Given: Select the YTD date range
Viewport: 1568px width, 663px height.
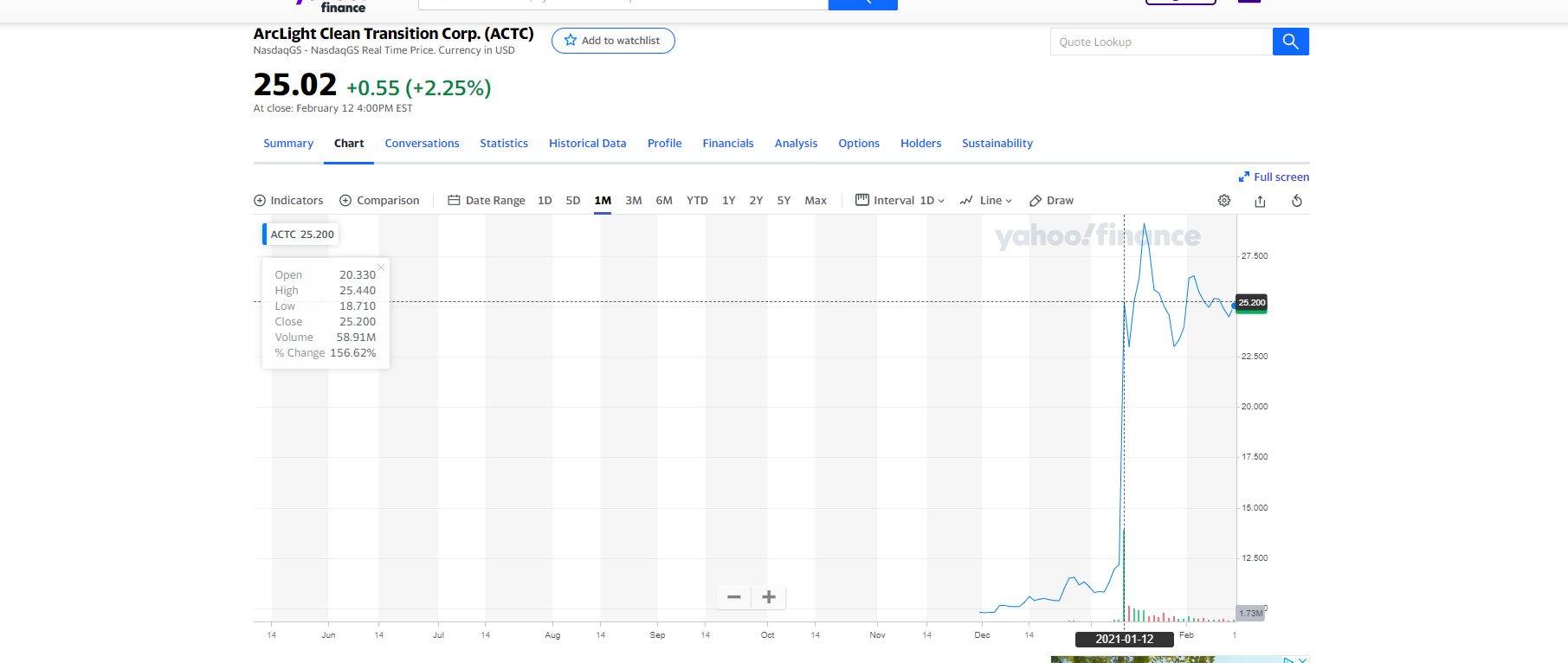Looking at the screenshot, I should 697,201.
